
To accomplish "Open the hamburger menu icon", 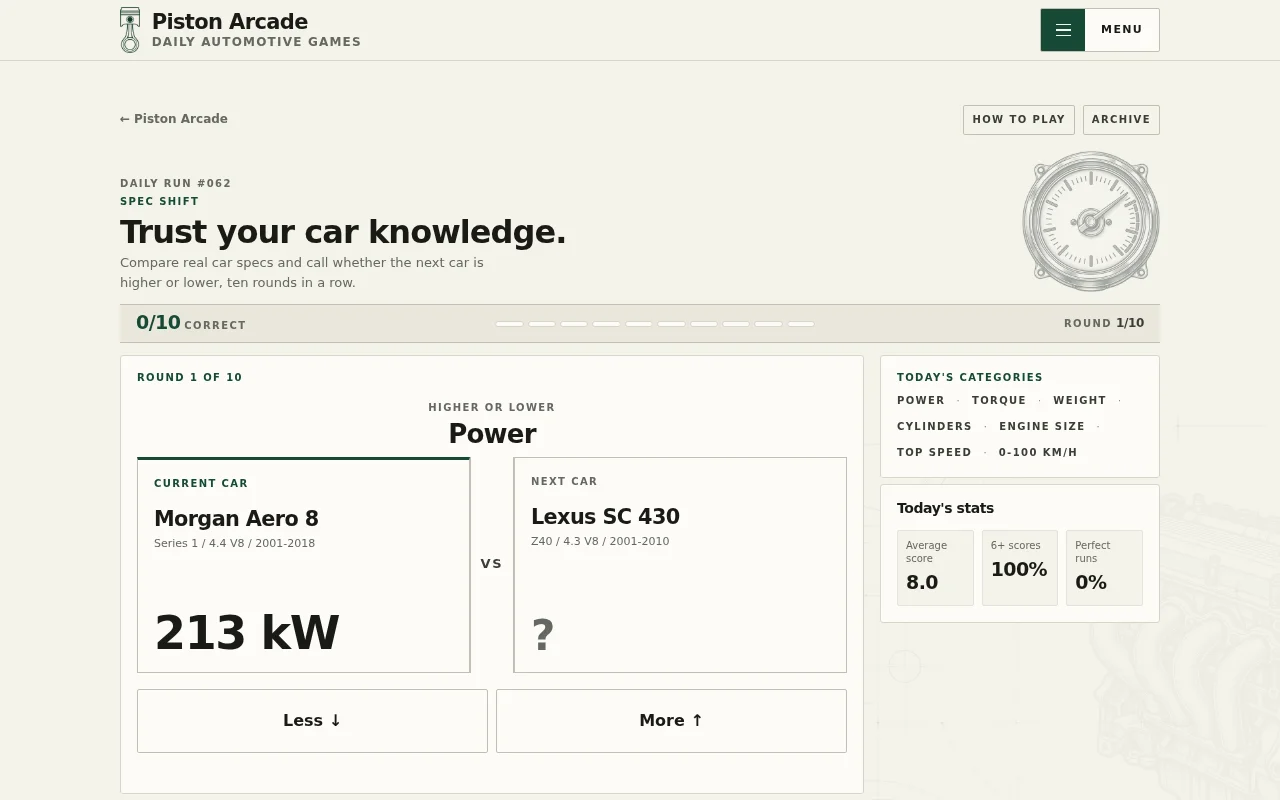I will click(x=1063, y=30).
